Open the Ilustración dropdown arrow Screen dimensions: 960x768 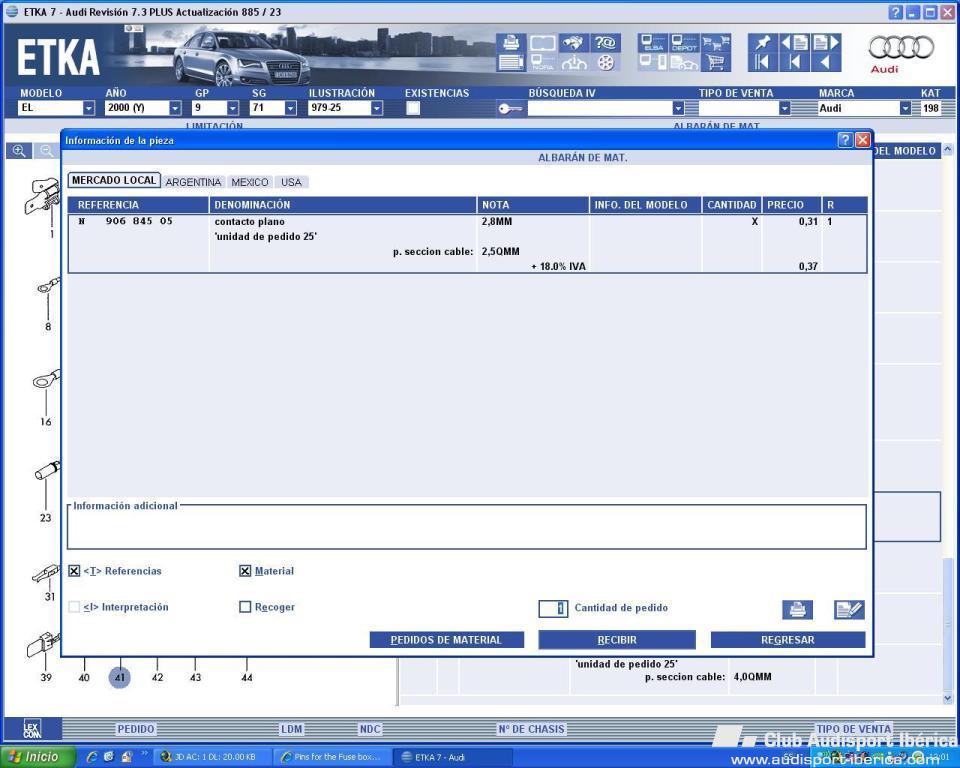click(377, 108)
